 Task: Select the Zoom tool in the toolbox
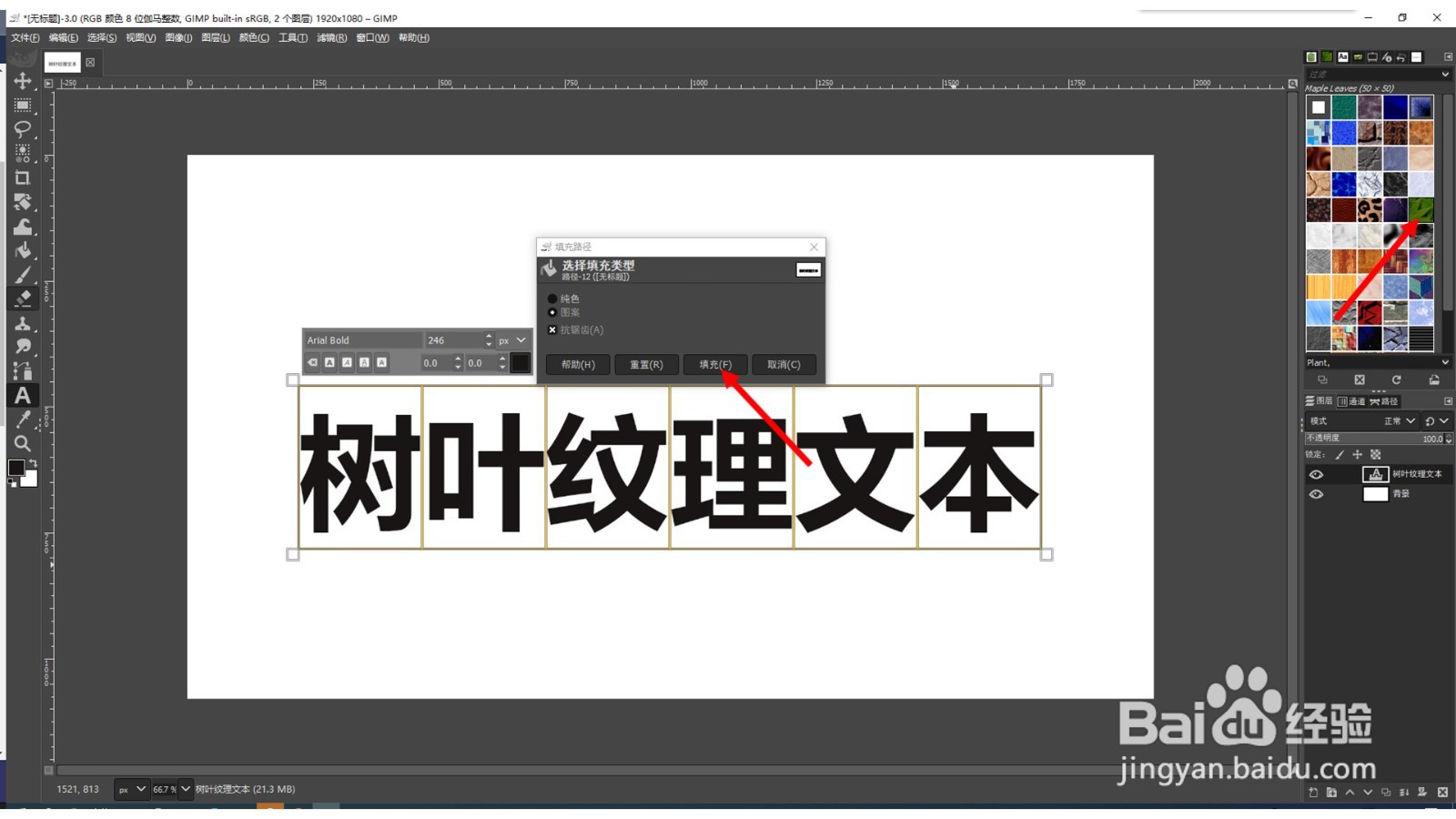(x=23, y=444)
